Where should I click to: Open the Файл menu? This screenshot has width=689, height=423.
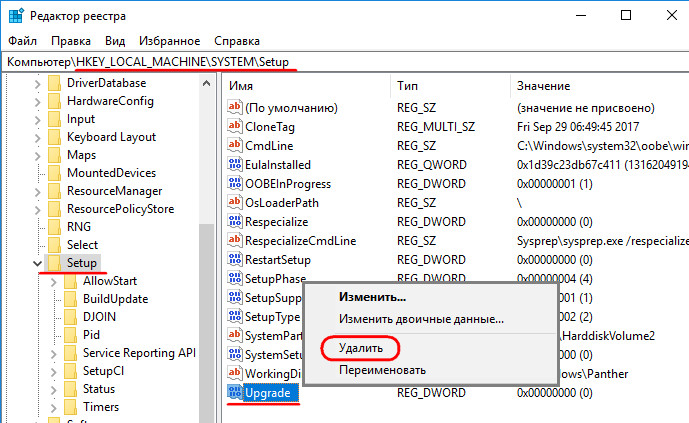pos(22,41)
